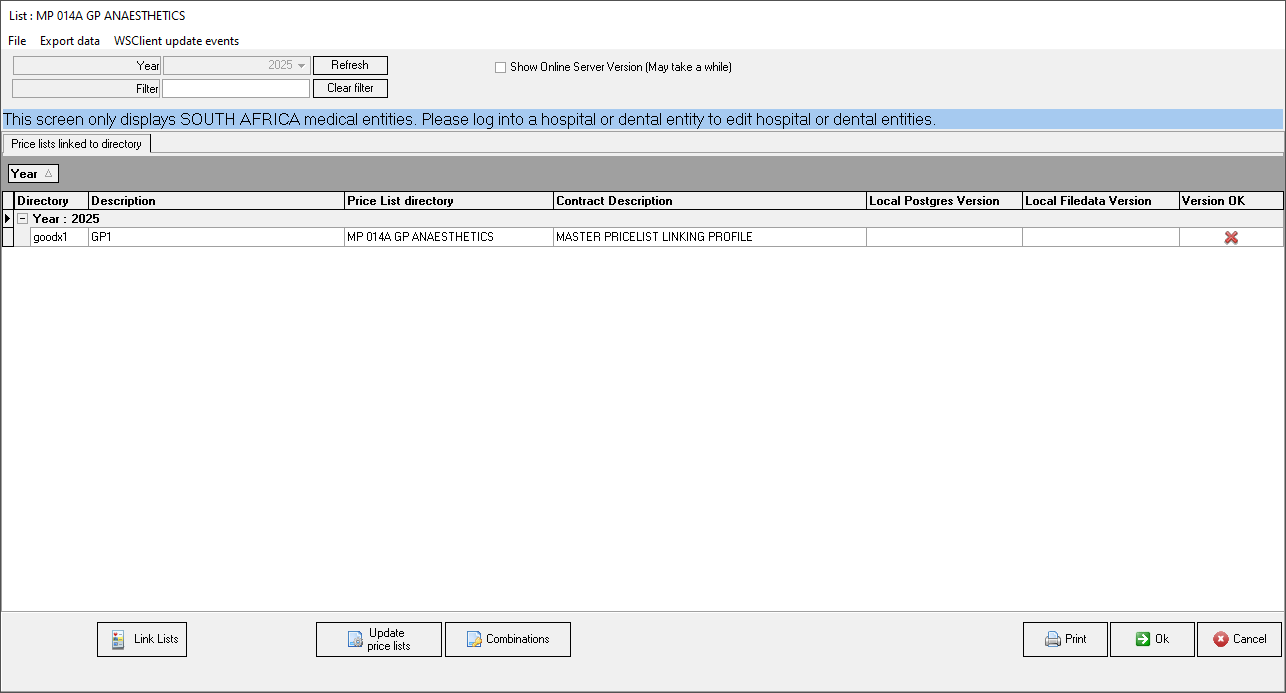This screenshot has height=693, width=1286.
Task: Open WSClient update events menu
Action: click(176, 41)
